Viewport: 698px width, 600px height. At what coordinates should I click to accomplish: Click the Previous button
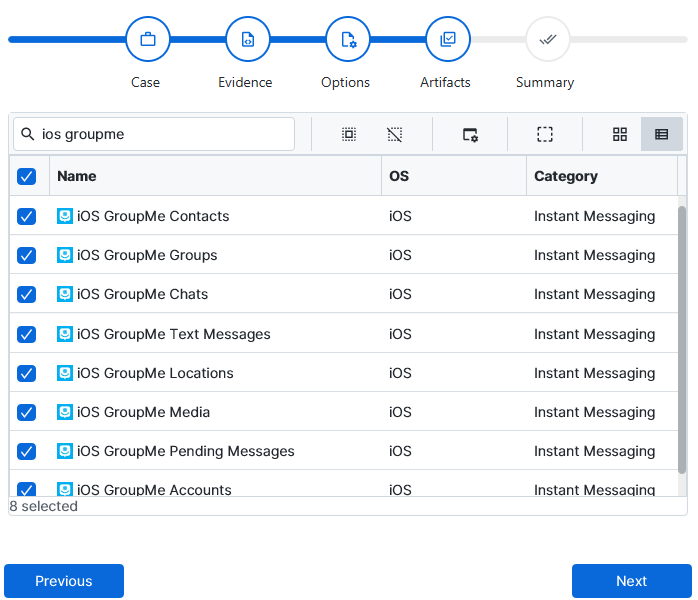point(64,581)
